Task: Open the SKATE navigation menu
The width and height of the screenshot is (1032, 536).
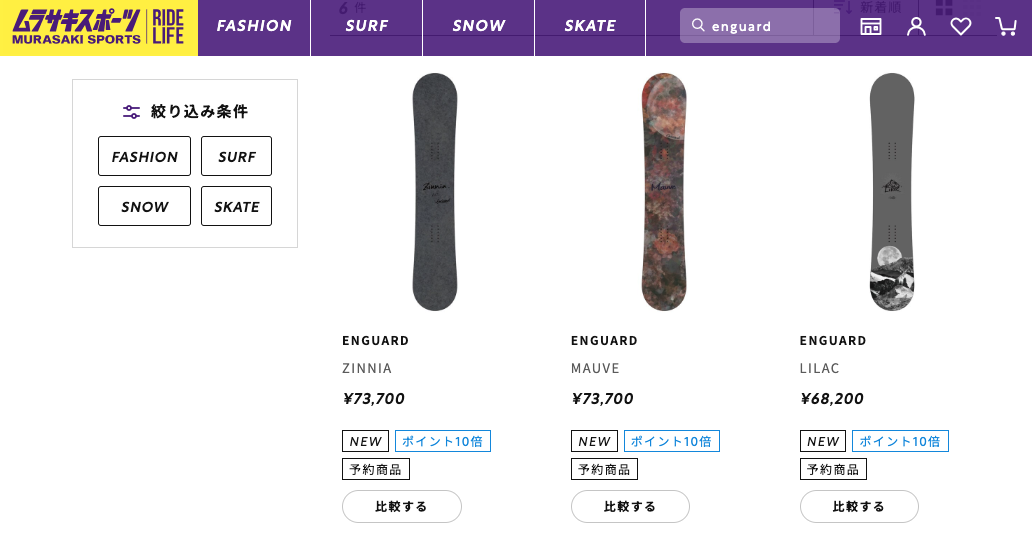Action: pyautogui.click(x=590, y=27)
